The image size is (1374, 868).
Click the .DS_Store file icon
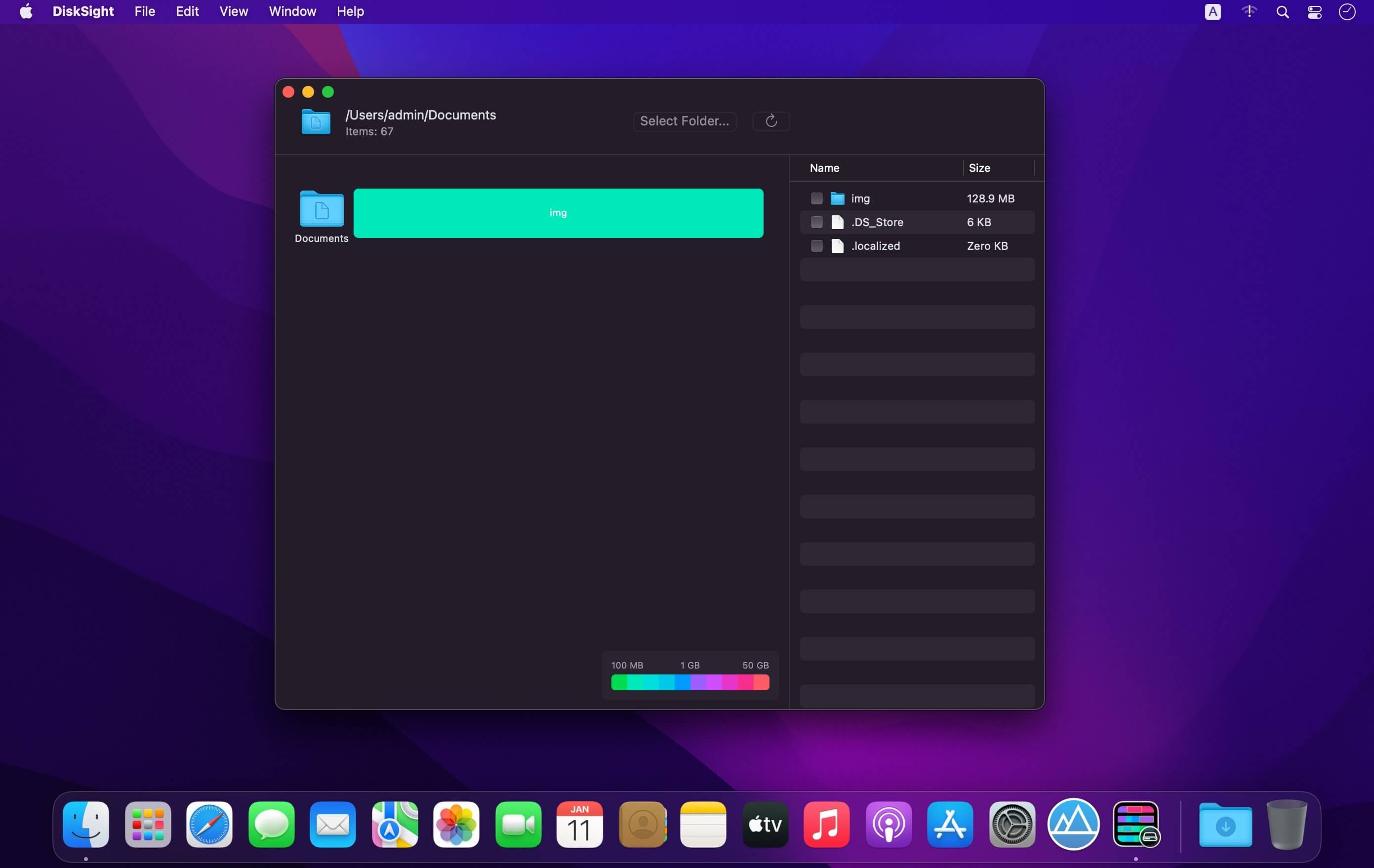point(837,222)
